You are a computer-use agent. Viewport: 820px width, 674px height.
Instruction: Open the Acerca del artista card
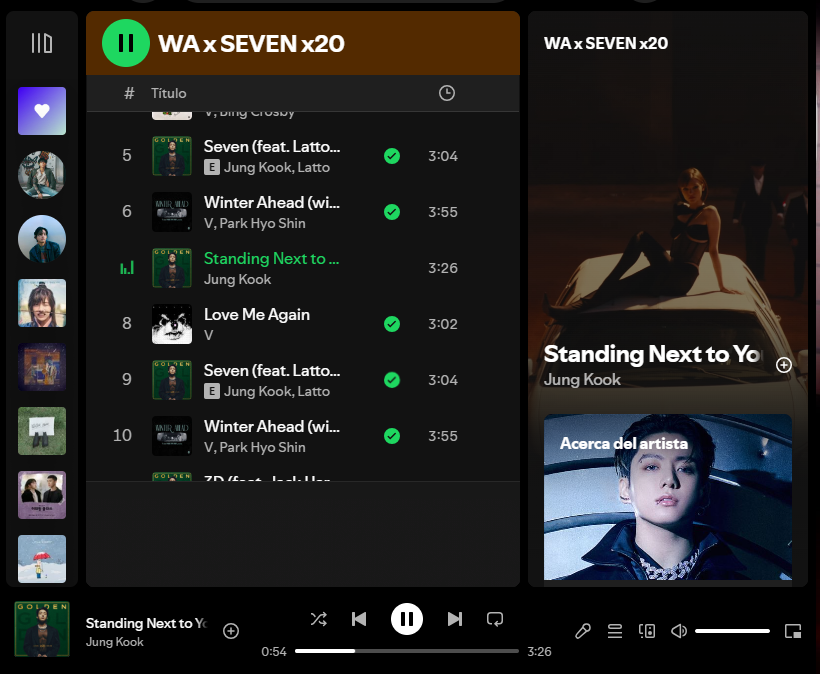[x=668, y=497]
